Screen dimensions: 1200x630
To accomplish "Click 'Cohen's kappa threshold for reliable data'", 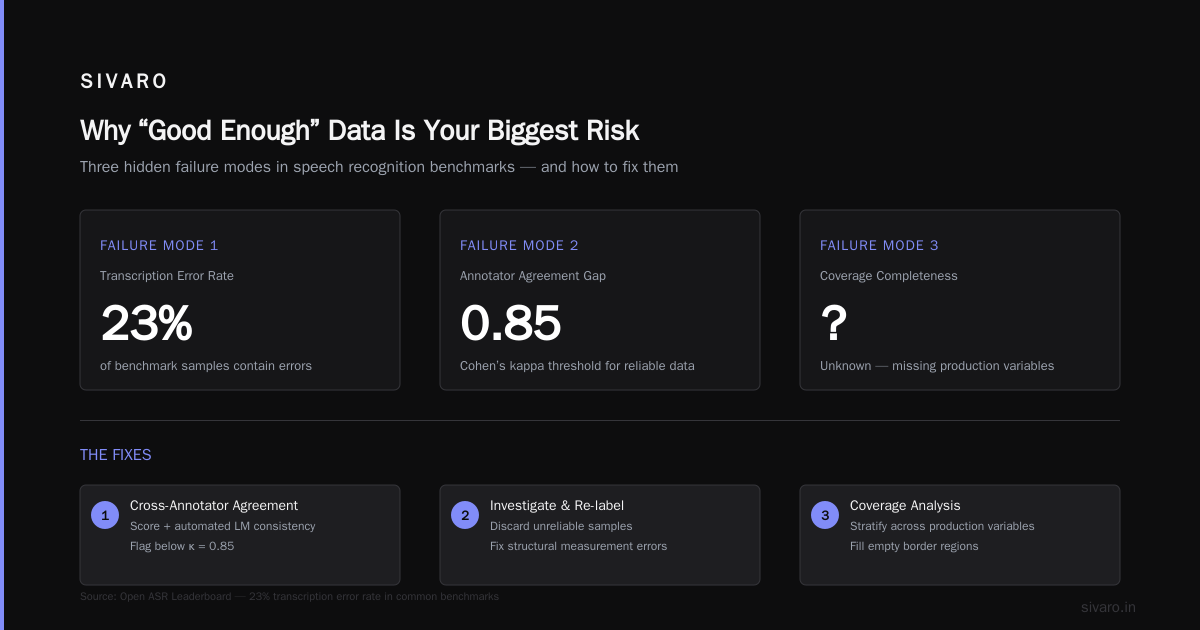I will [577, 366].
